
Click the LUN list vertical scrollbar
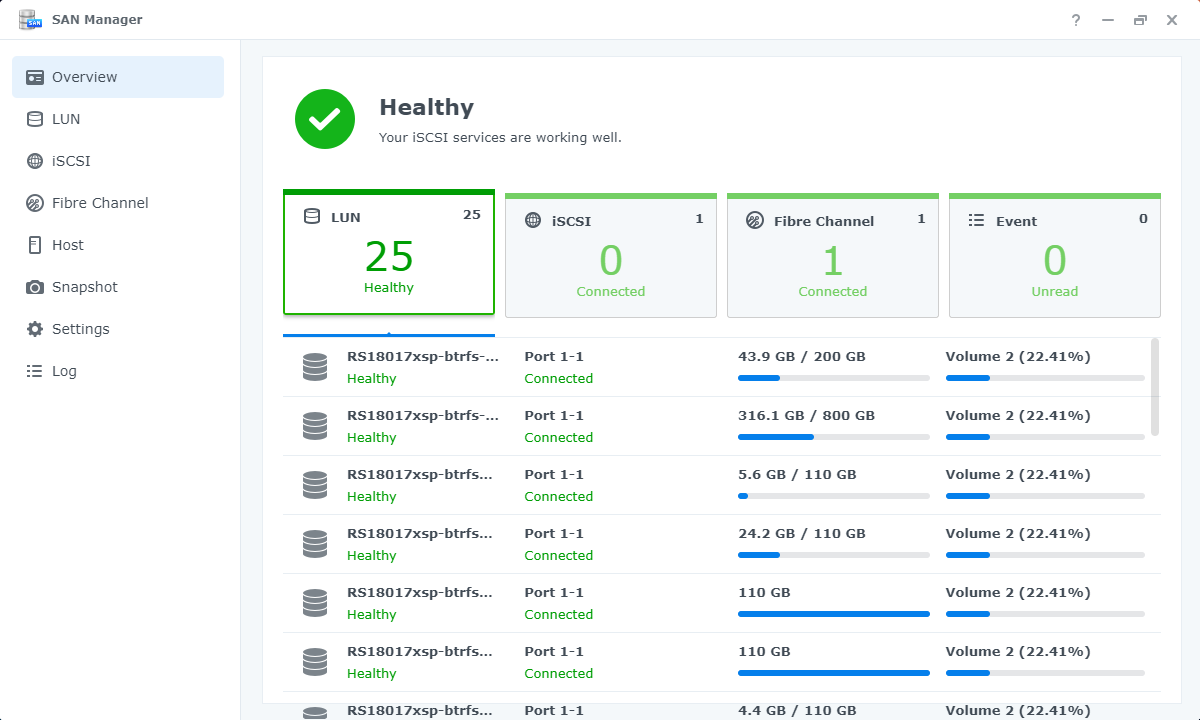point(1155,386)
